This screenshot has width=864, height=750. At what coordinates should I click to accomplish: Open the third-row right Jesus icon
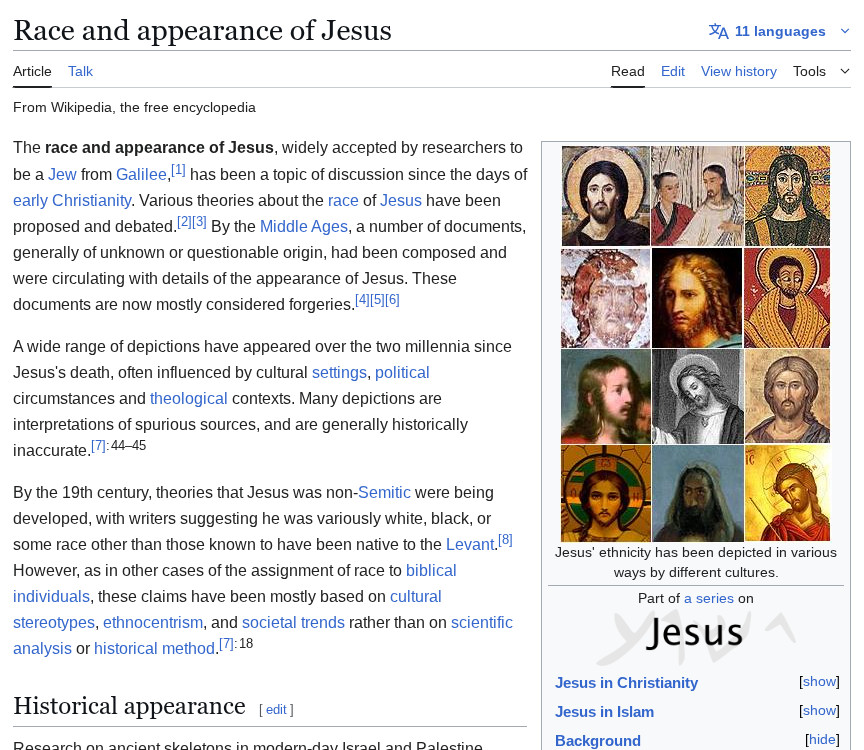click(x=787, y=397)
